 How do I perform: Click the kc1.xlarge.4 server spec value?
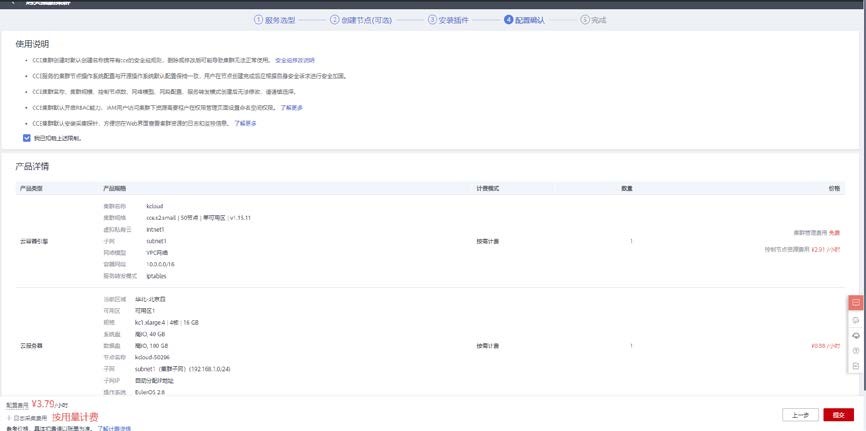167,322
